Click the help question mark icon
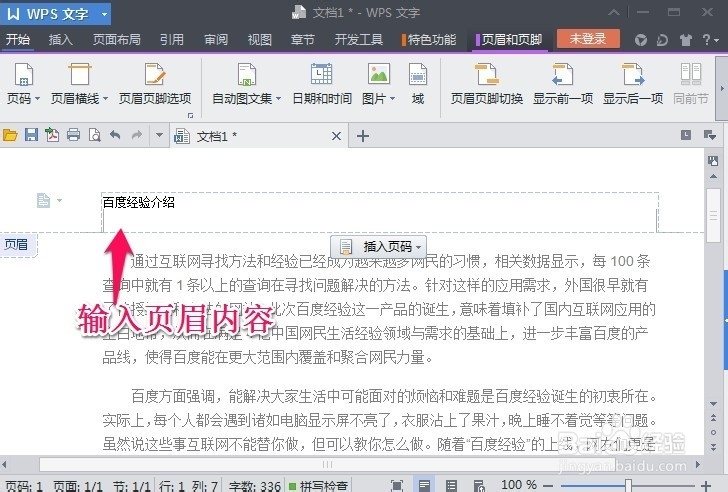The width and height of the screenshot is (728, 492). (x=706, y=40)
